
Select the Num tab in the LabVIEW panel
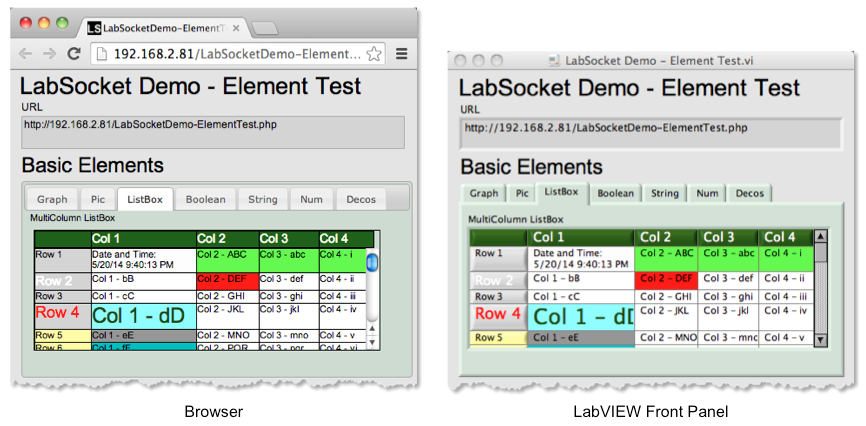point(707,193)
